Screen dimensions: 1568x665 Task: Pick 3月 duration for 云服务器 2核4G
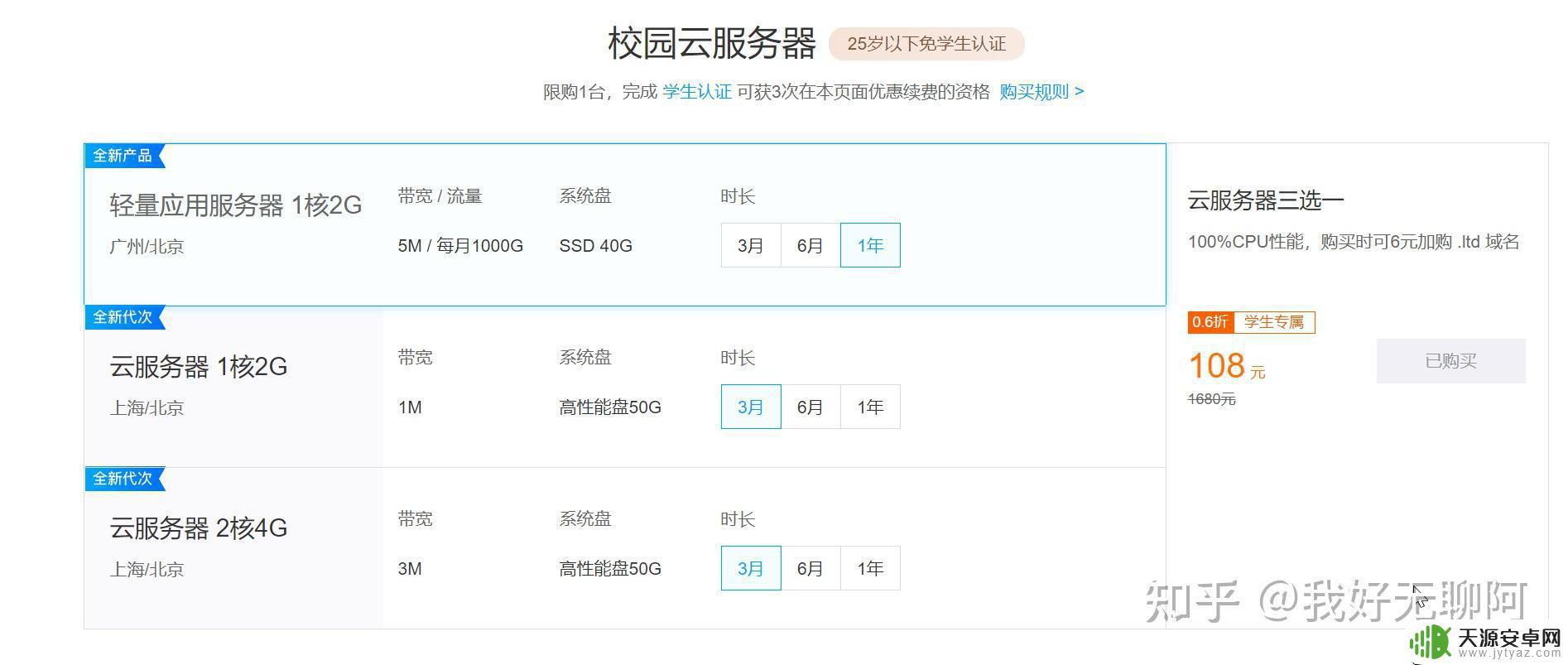[x=751, y=568]
